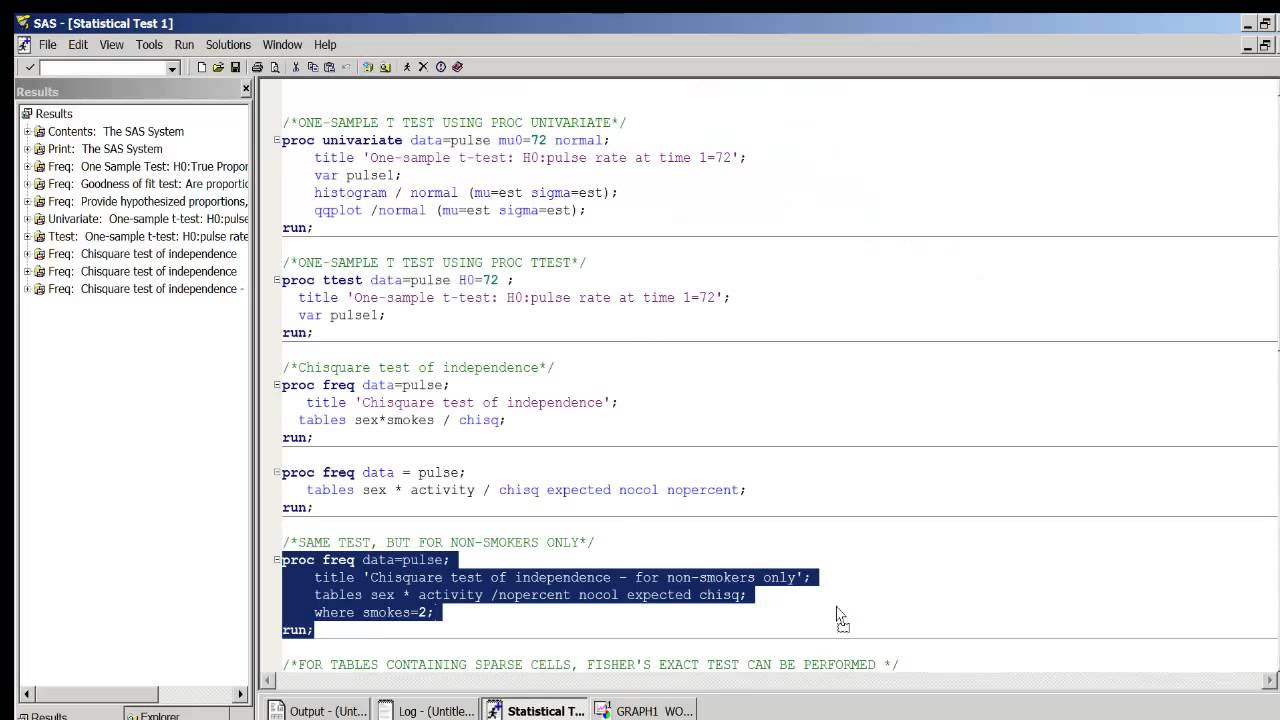Open the File menu

point(48,45)
